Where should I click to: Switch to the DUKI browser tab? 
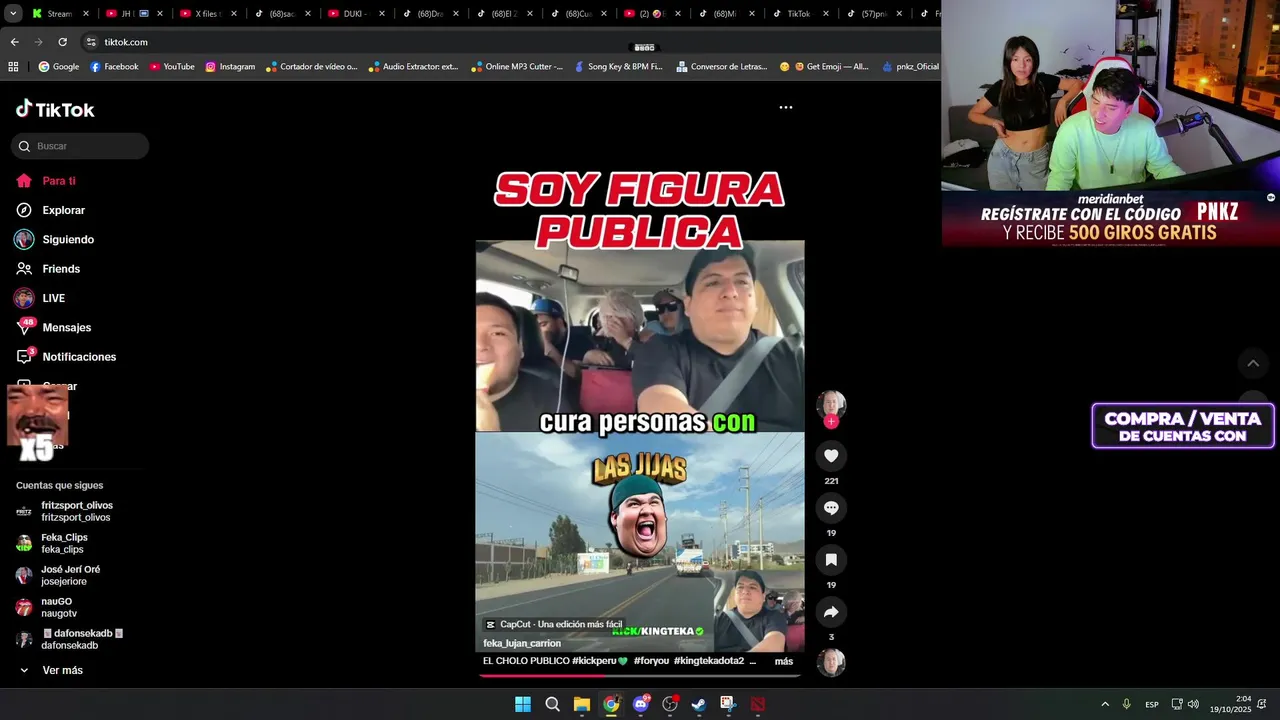click(355, 14)
